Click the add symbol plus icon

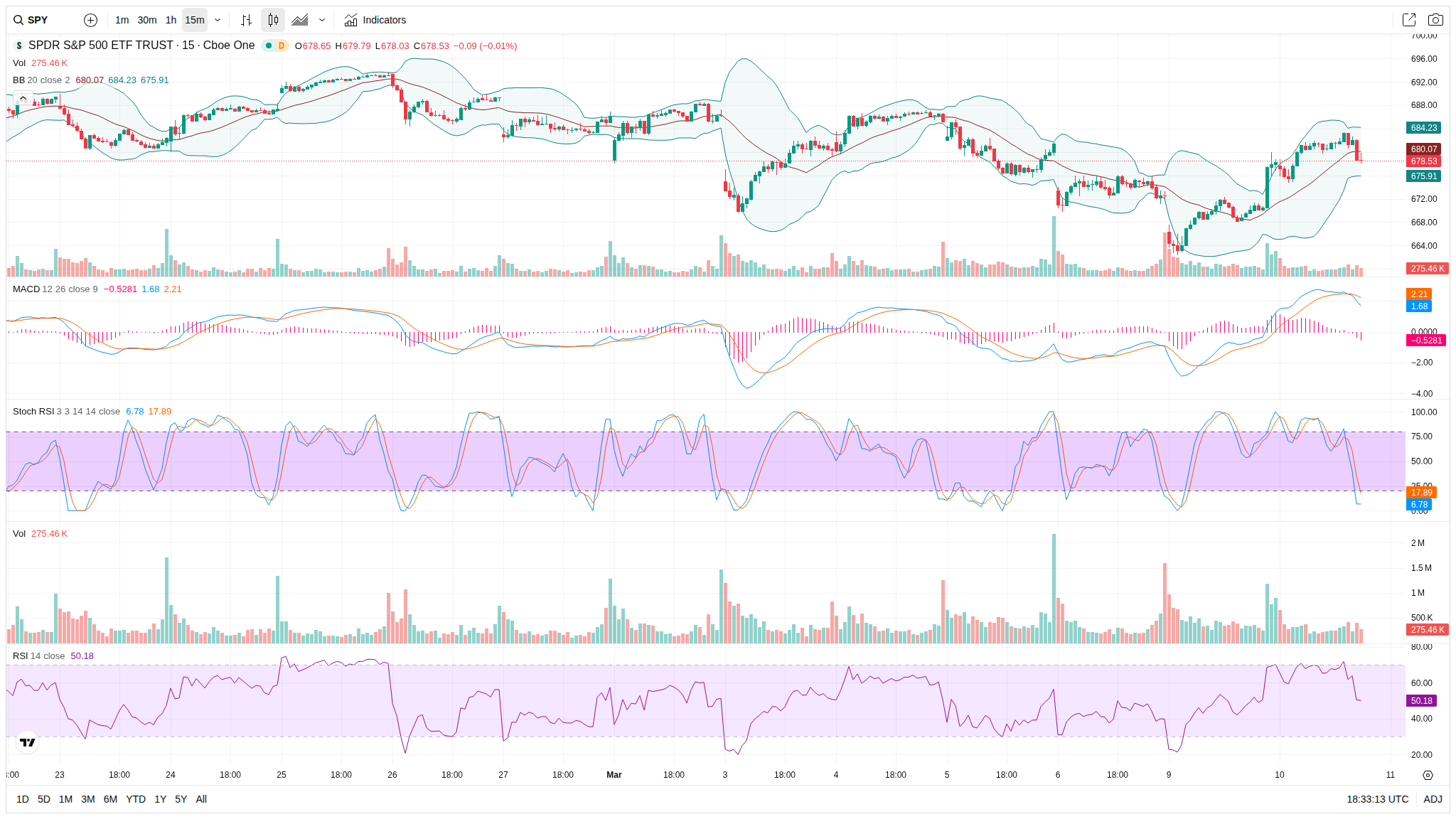point(90,20)
